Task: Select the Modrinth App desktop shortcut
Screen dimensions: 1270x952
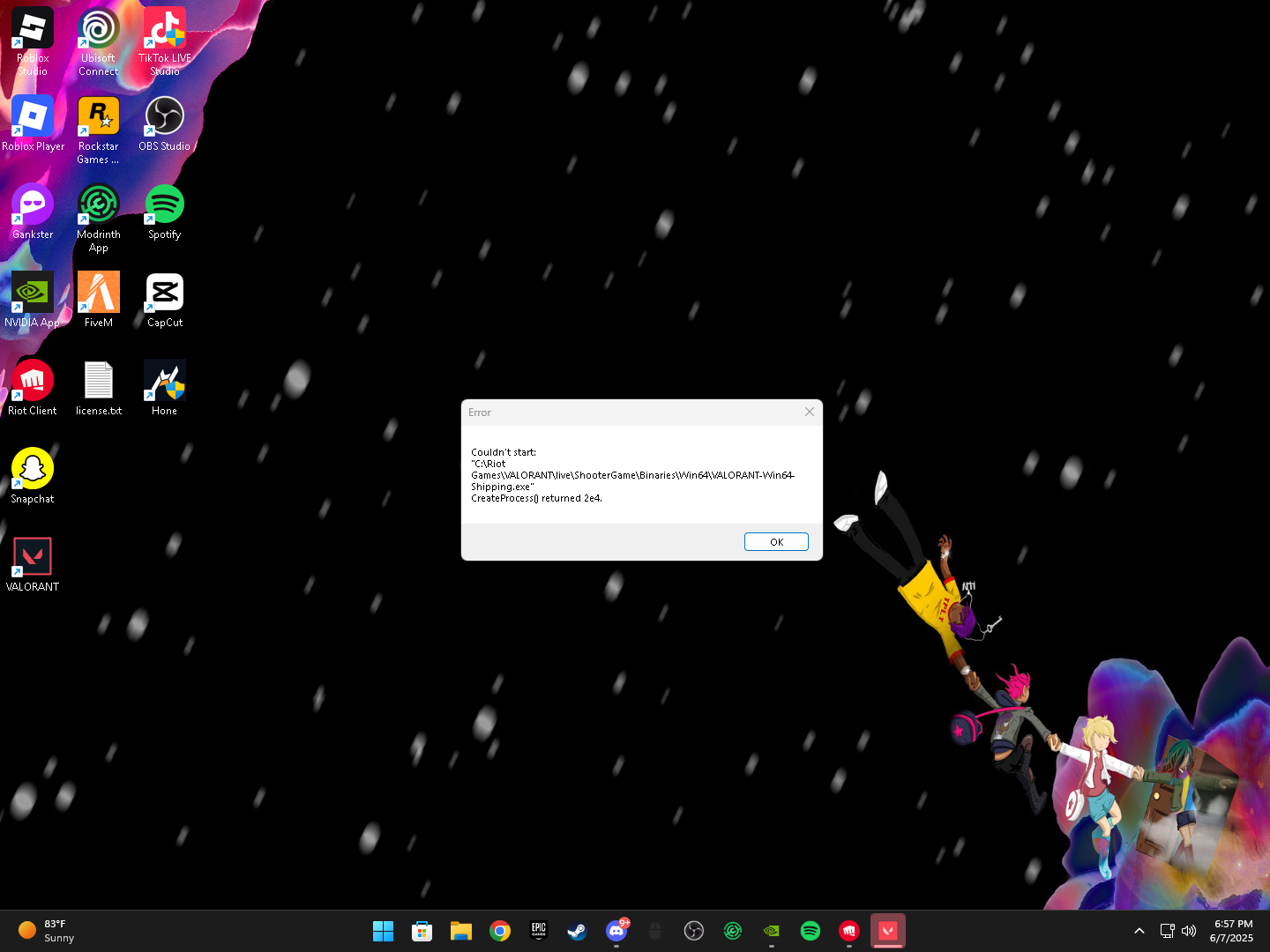Action: [x=99, y=218]
